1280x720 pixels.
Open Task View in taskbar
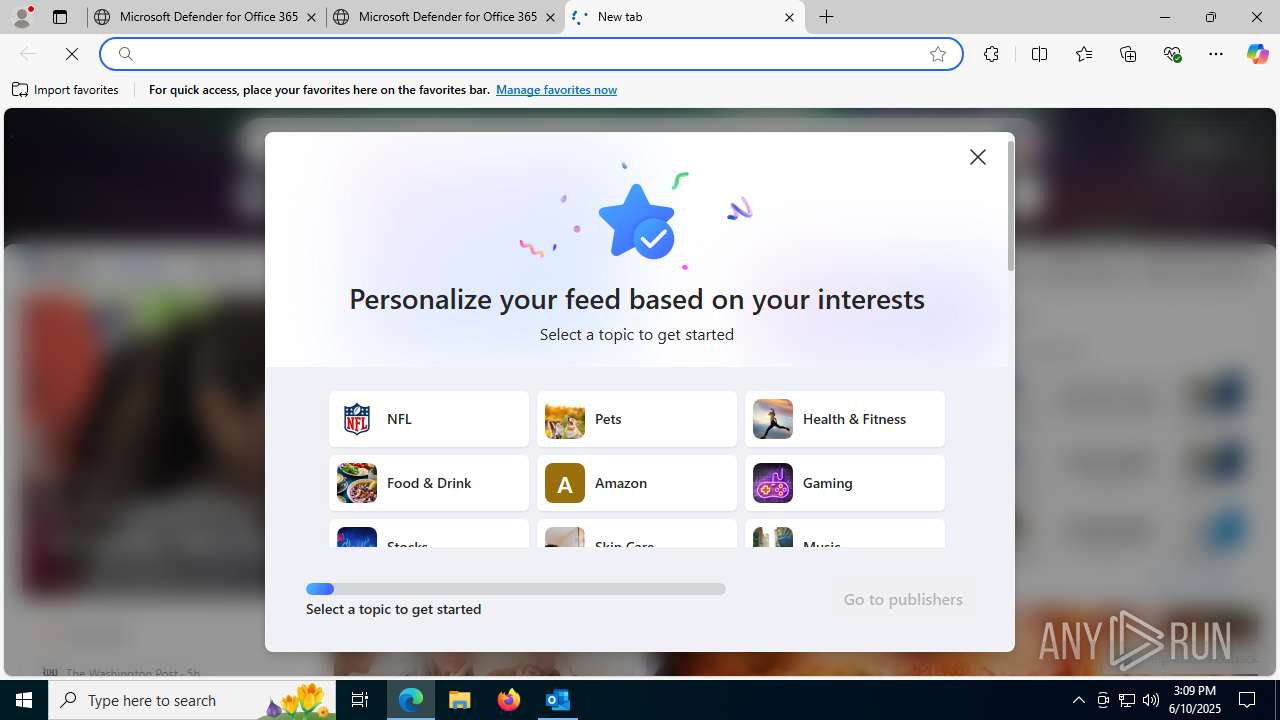pos(360,700)
